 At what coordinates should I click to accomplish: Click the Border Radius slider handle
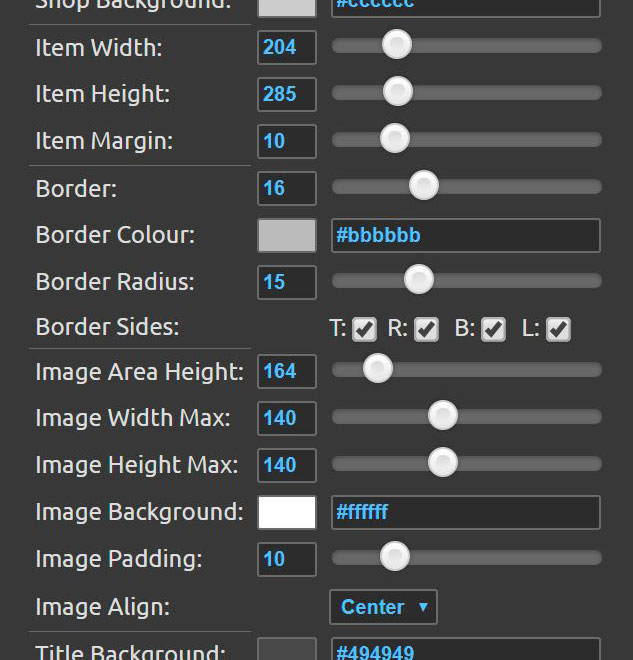tap(417, 280)
